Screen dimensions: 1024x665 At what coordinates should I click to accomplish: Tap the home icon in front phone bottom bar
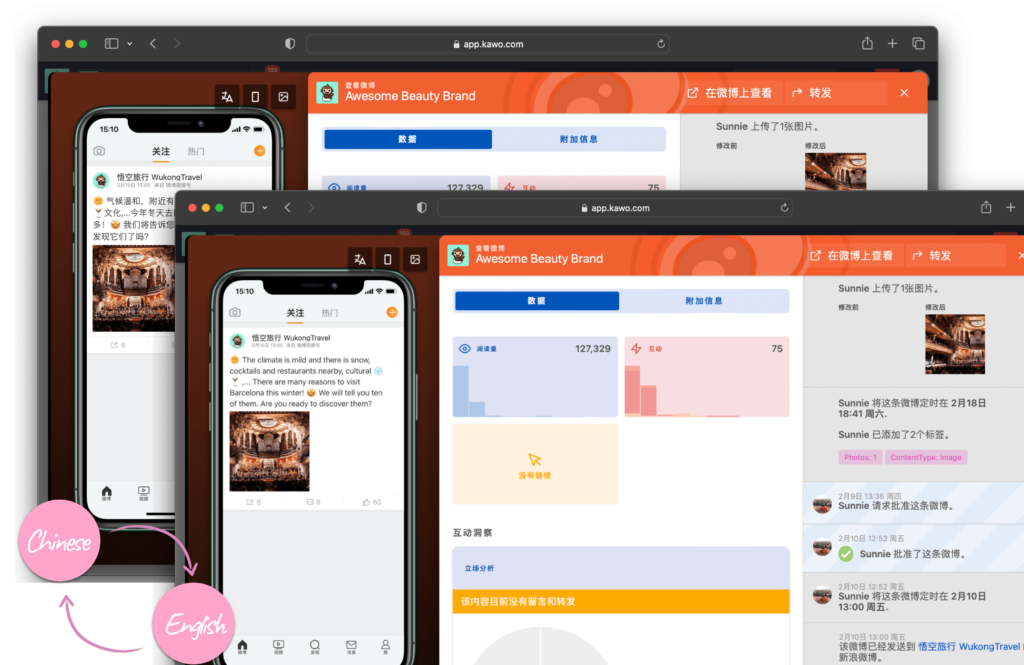242,647
